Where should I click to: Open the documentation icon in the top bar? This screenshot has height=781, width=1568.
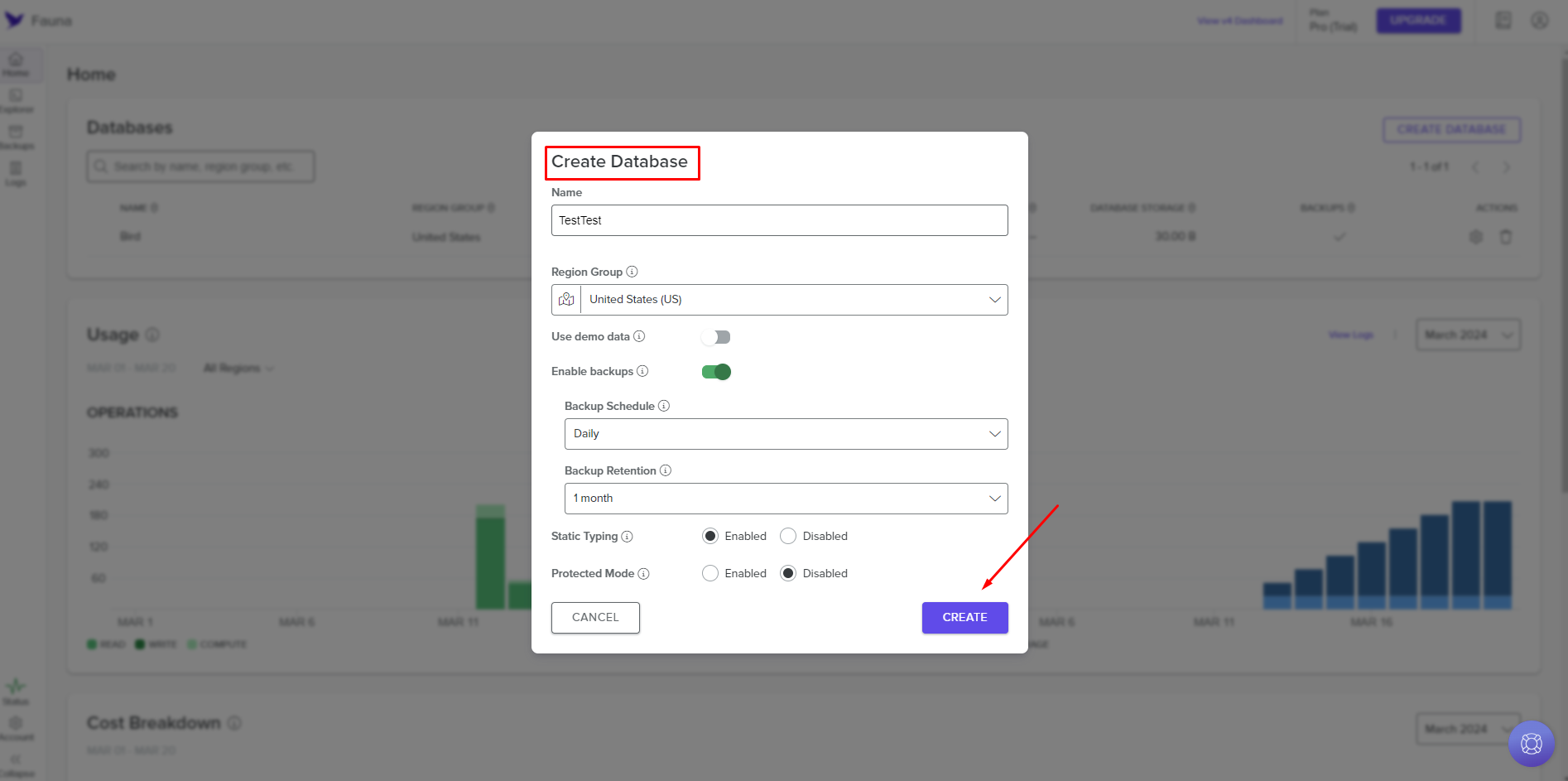(x=1503, y=20)
